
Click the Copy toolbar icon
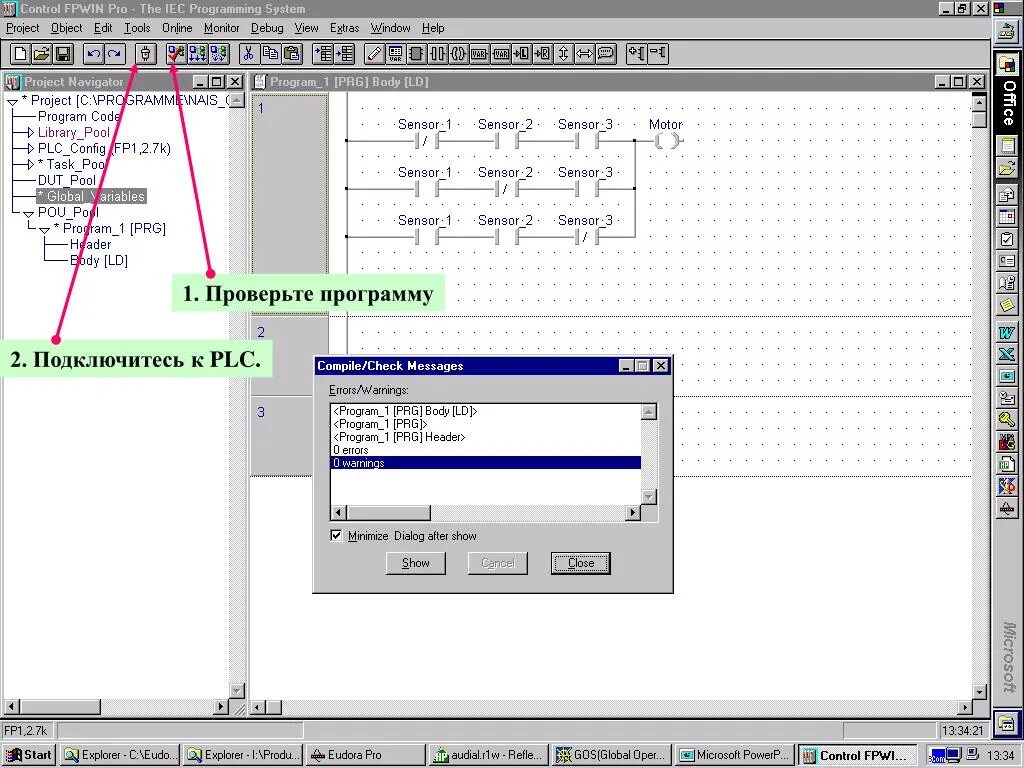point(270,54)
